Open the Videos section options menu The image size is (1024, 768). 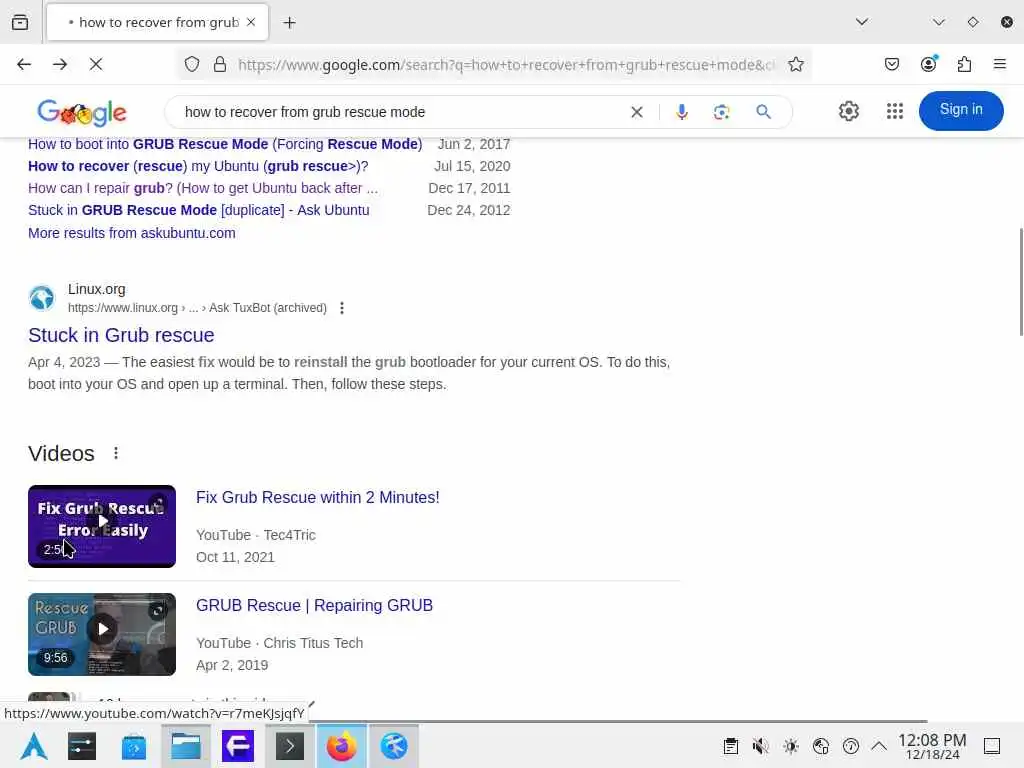click(116, 453)
